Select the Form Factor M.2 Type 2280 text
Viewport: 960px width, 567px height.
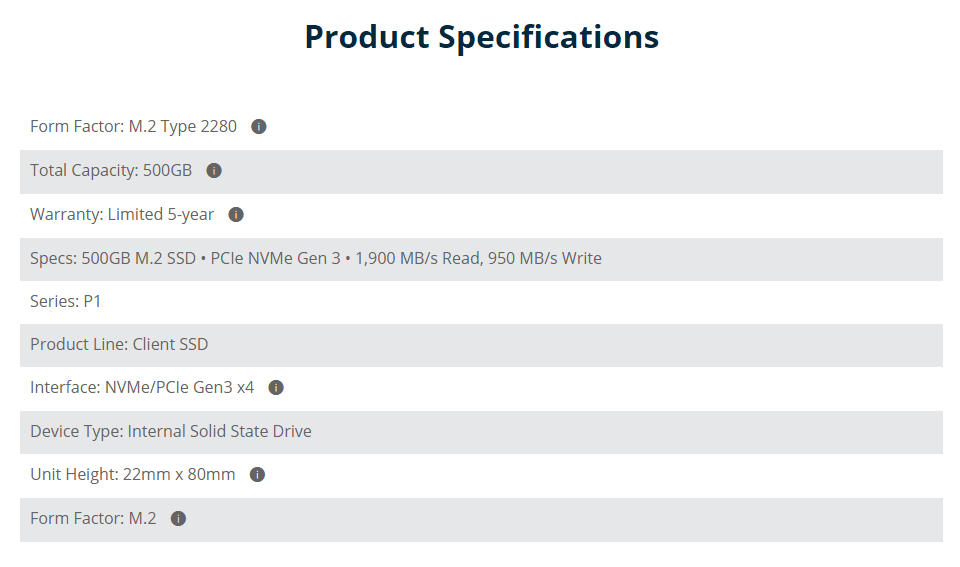[x=133, y=127]
